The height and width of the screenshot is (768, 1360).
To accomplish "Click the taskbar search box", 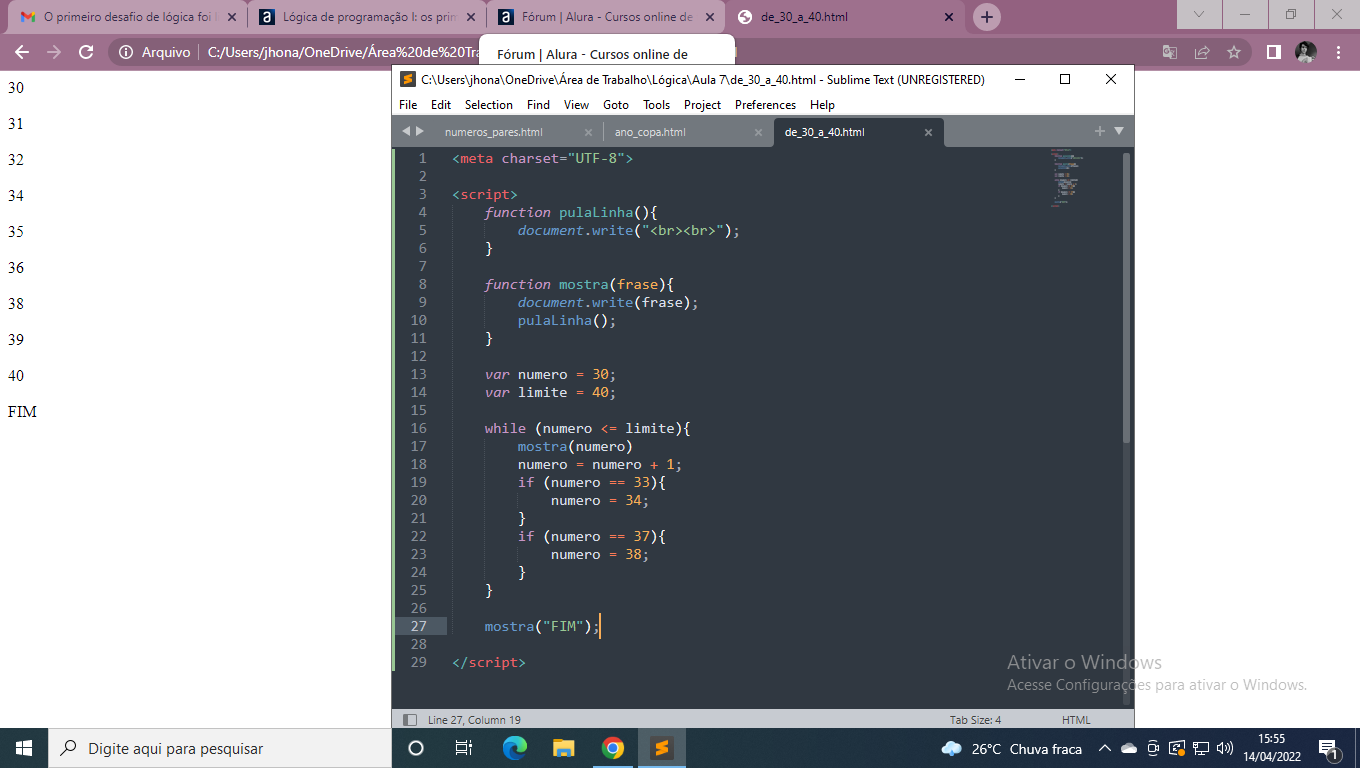I will click(220, 748).
